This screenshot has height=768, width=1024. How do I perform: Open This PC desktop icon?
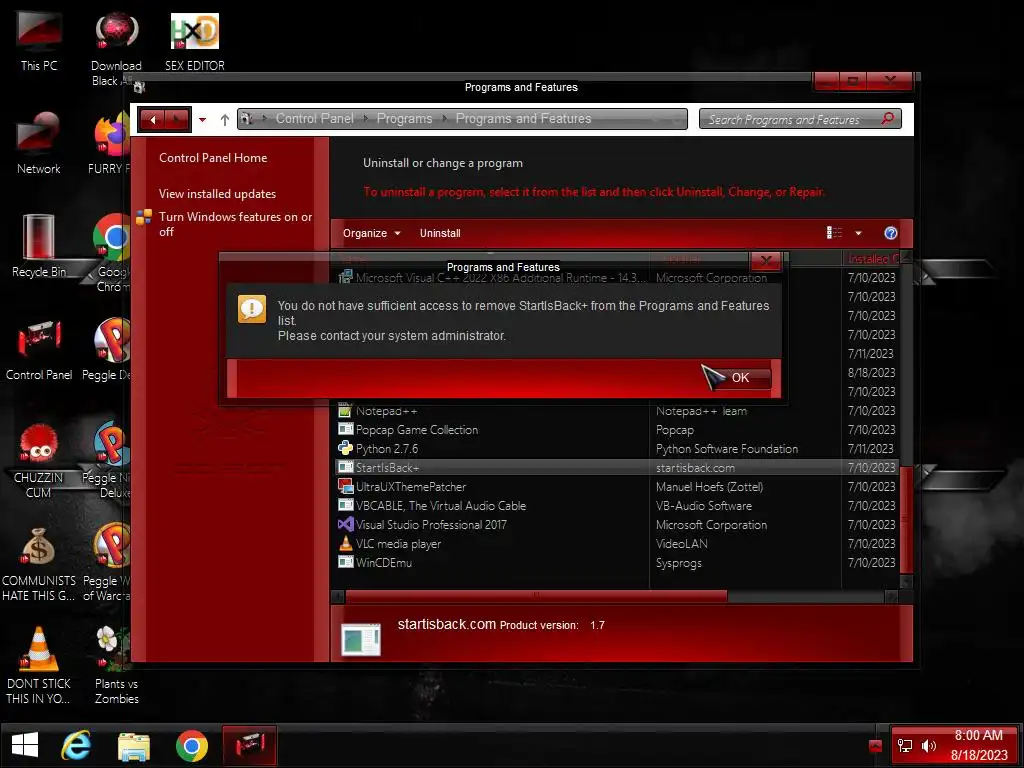[39, 41]
